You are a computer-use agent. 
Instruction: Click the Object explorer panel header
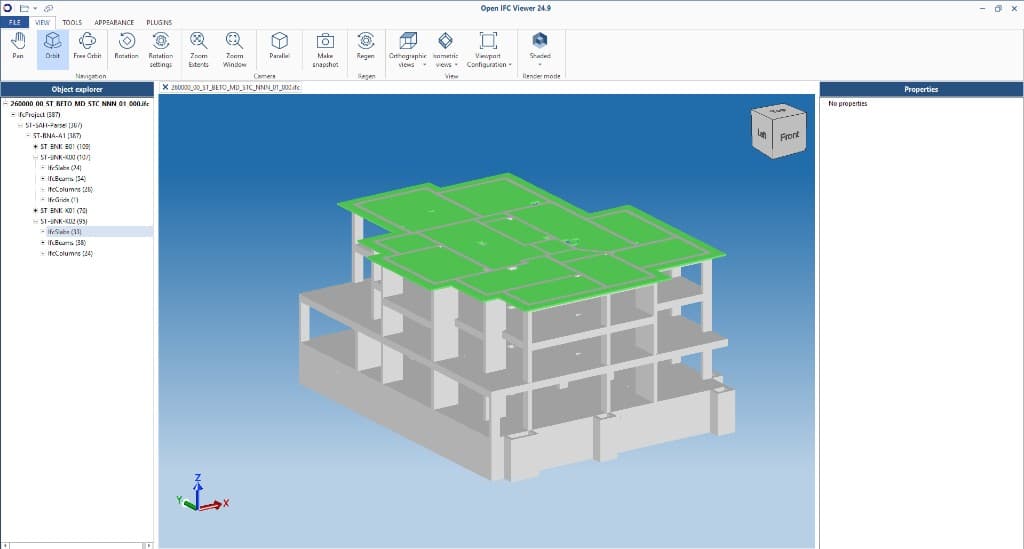tap(77, 89)
